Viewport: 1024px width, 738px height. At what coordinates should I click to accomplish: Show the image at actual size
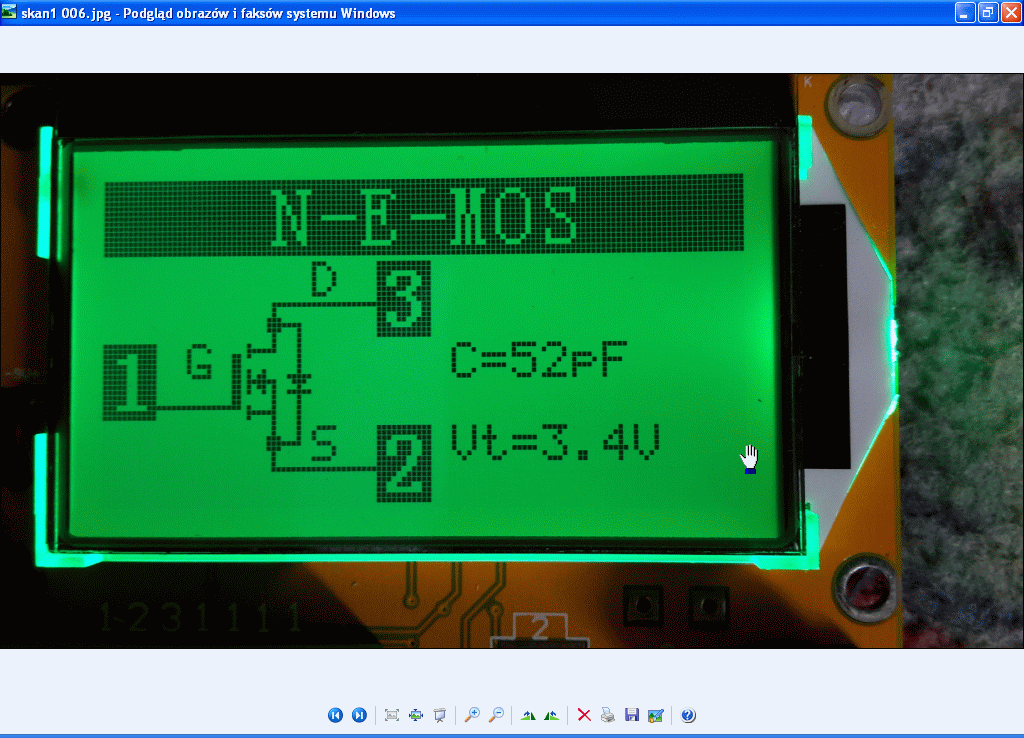[x=416, y=715]
